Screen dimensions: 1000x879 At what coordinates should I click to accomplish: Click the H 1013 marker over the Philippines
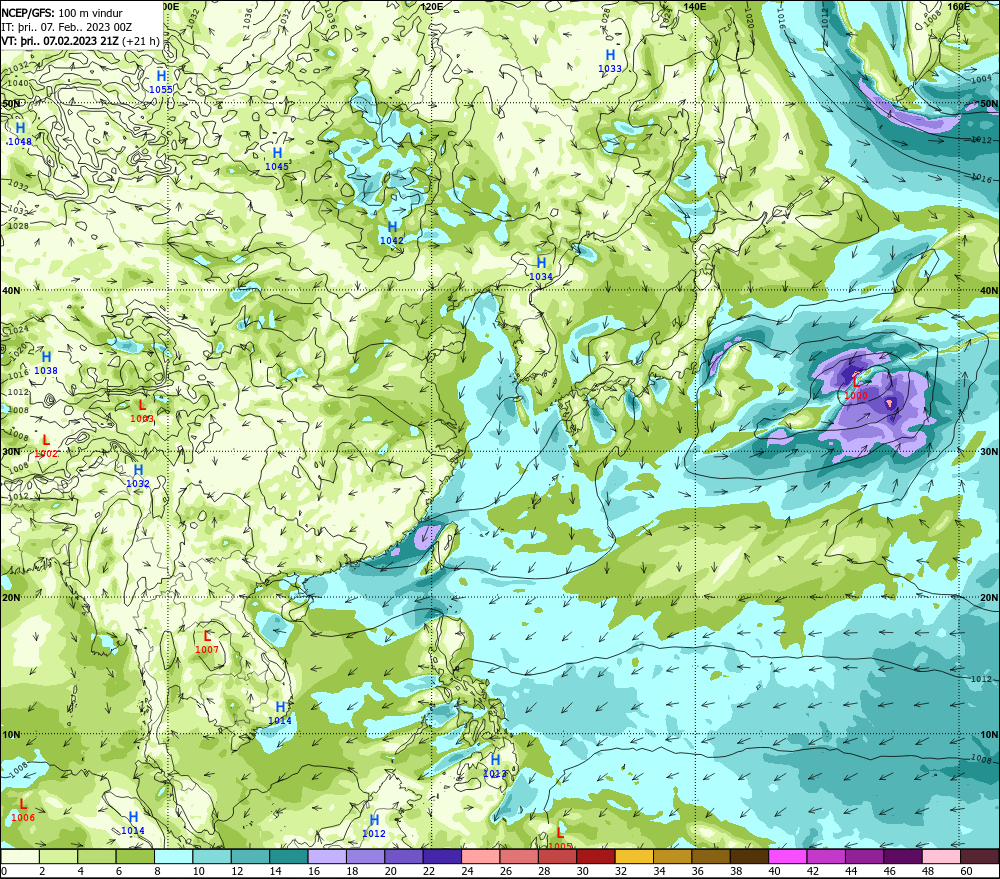pos(495,765)
